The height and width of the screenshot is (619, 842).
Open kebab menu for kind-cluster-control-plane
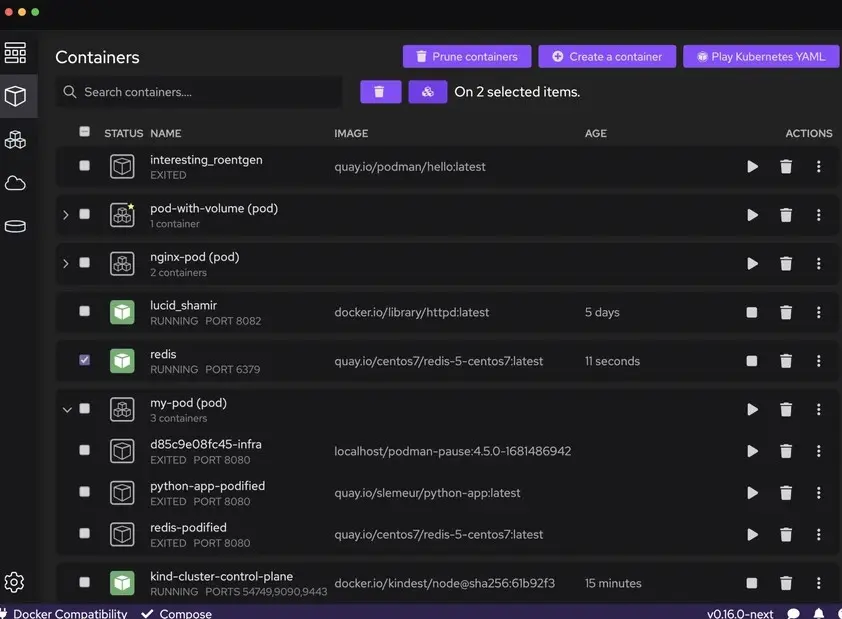coord(818,583)
